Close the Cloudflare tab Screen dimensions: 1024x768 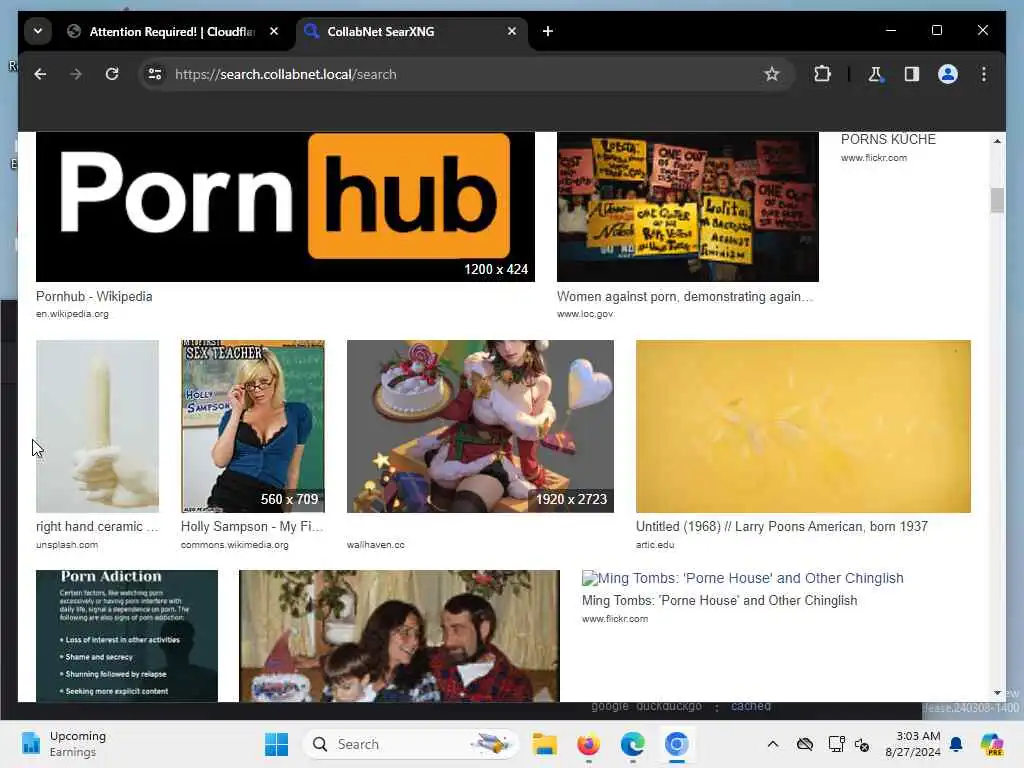(x=274, y=31)
